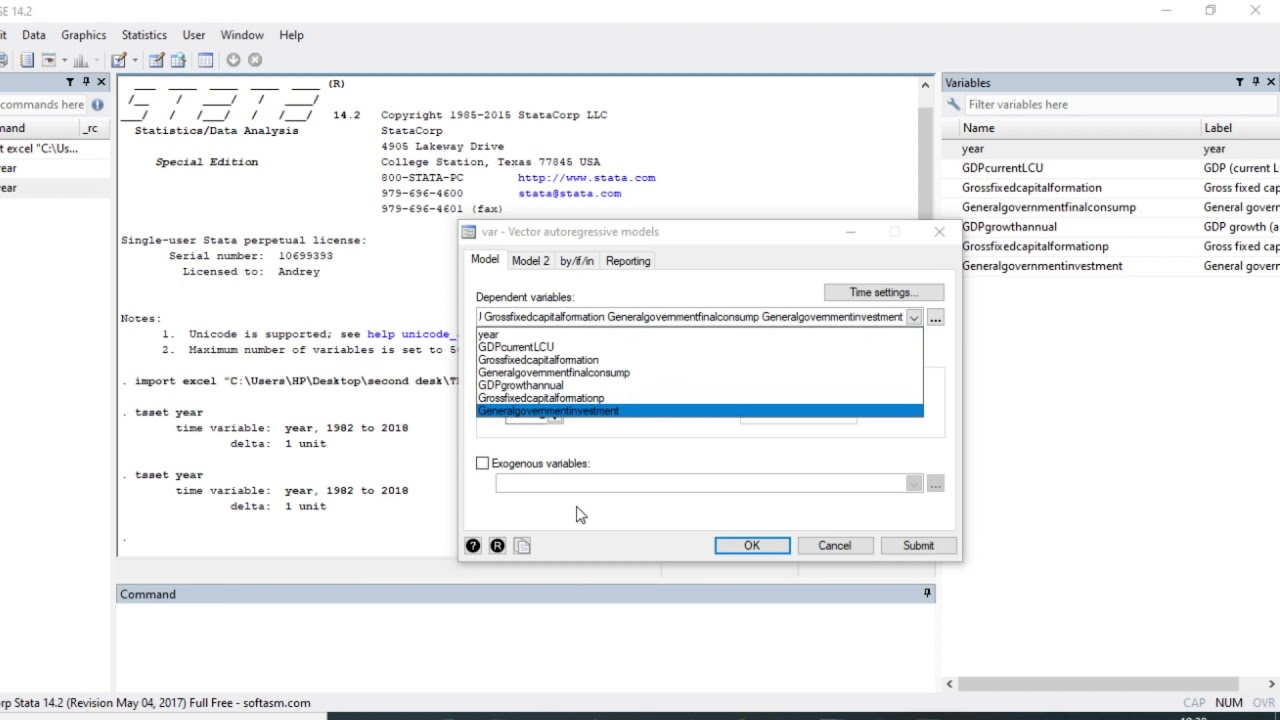Viewport: 1280px width, 720px height.
Task: Select highlighted Generalgovernmentinvestment dropdown entry
Action: coord(700,411)
